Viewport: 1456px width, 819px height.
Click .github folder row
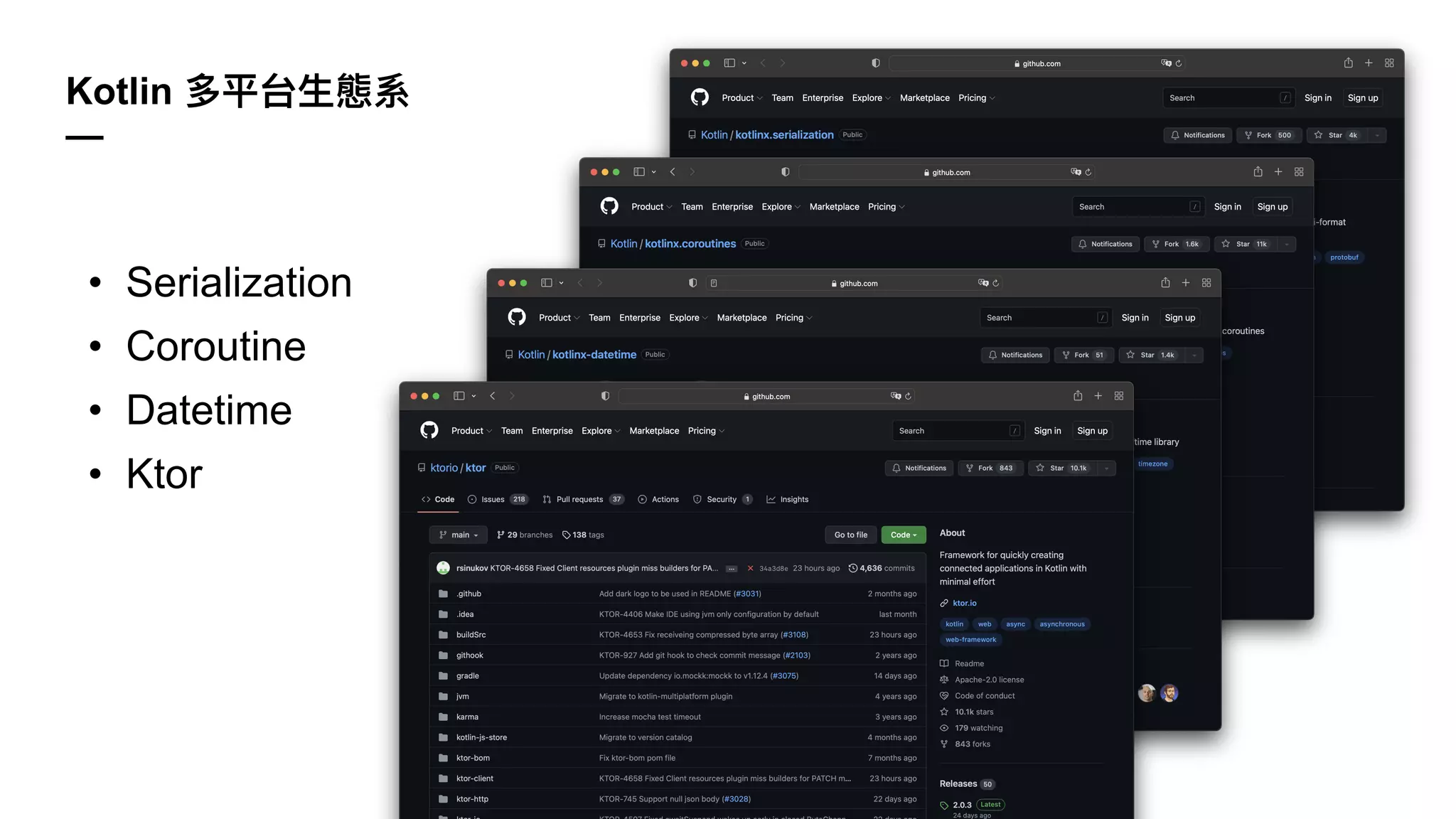(678, 594)
